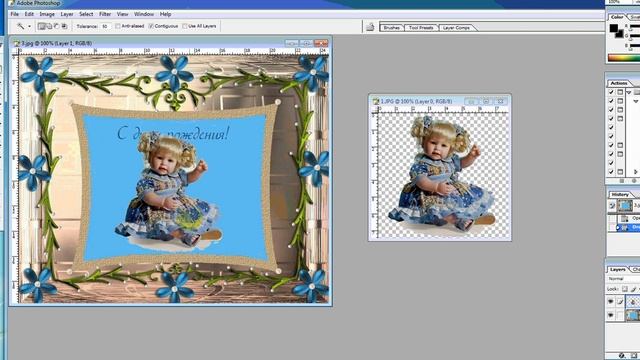This screenshot has height=360, width=640.
Task: Click the foreground color swatch in Color panel
Action: [614, 28]
